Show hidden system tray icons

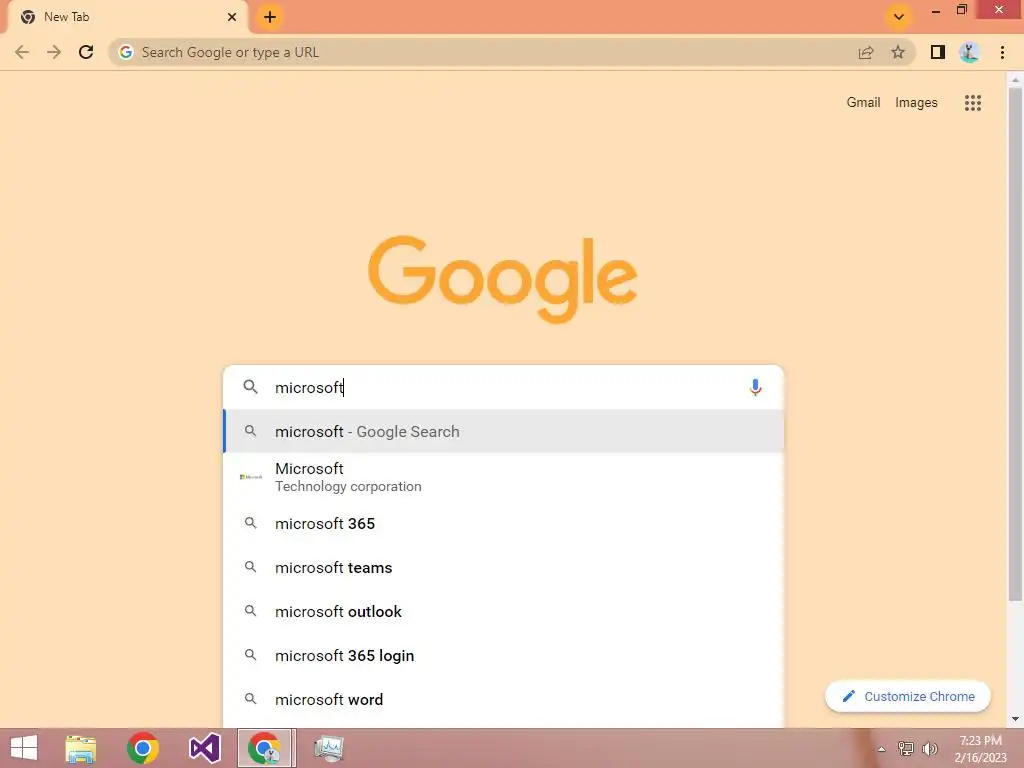tap(882, 749)
